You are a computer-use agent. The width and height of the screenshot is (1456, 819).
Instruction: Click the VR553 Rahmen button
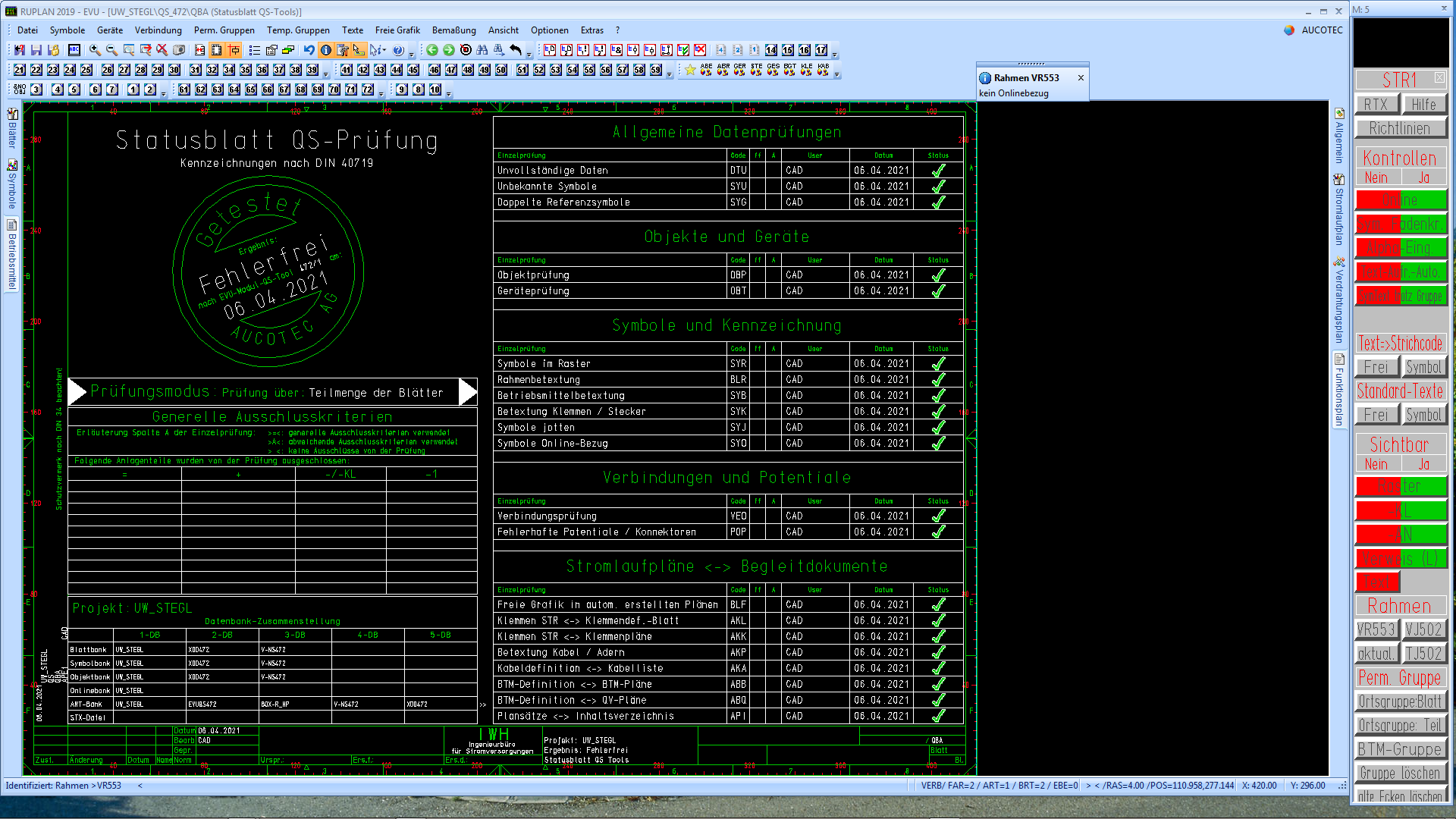pyautogui.click(x=1376, y=630)
